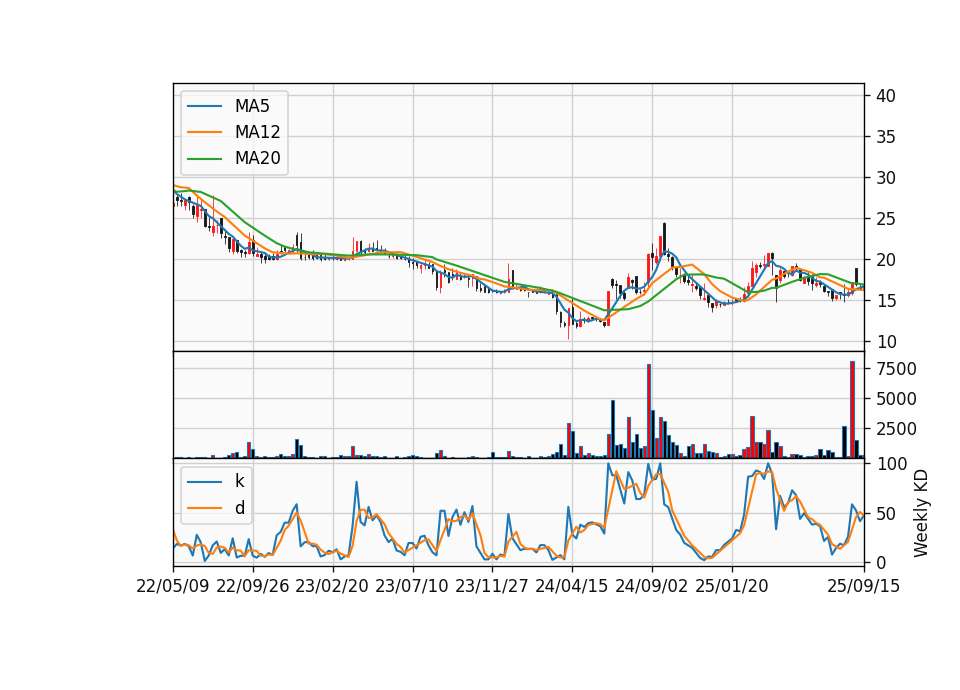Click the tall black candlestick peak near 25
This screenshot has width=960, height=690.
(x=664, y=238)
